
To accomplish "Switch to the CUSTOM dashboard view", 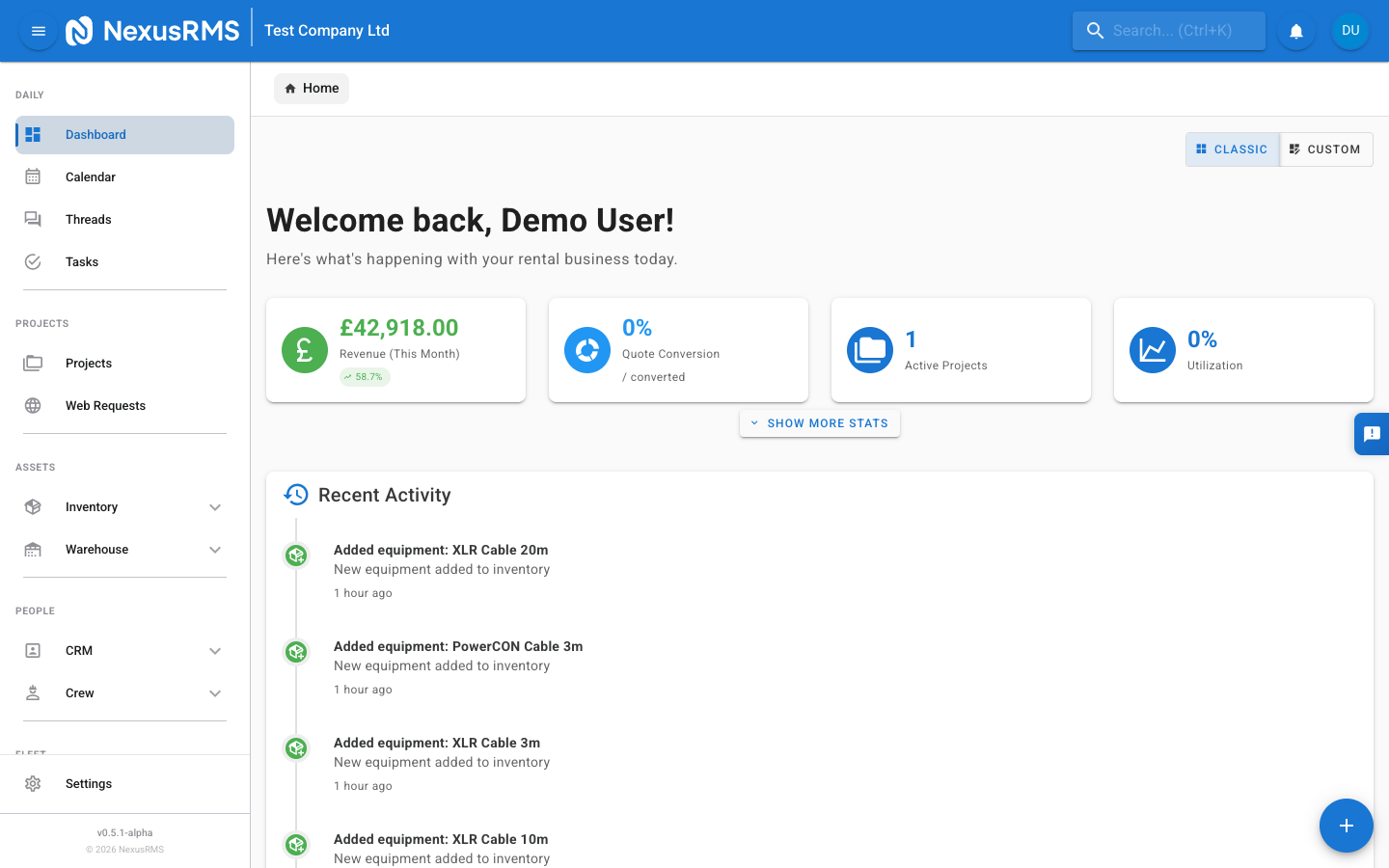I will tap(1326, 149).
